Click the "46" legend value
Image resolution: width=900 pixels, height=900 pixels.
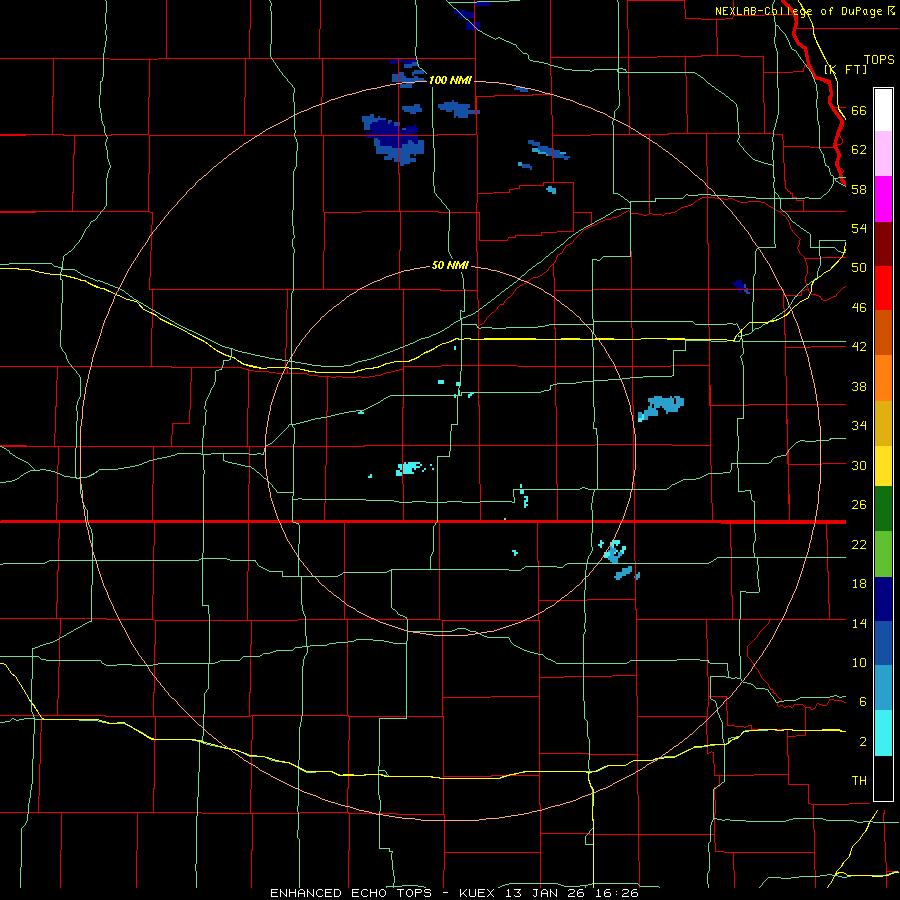[859, 308]
